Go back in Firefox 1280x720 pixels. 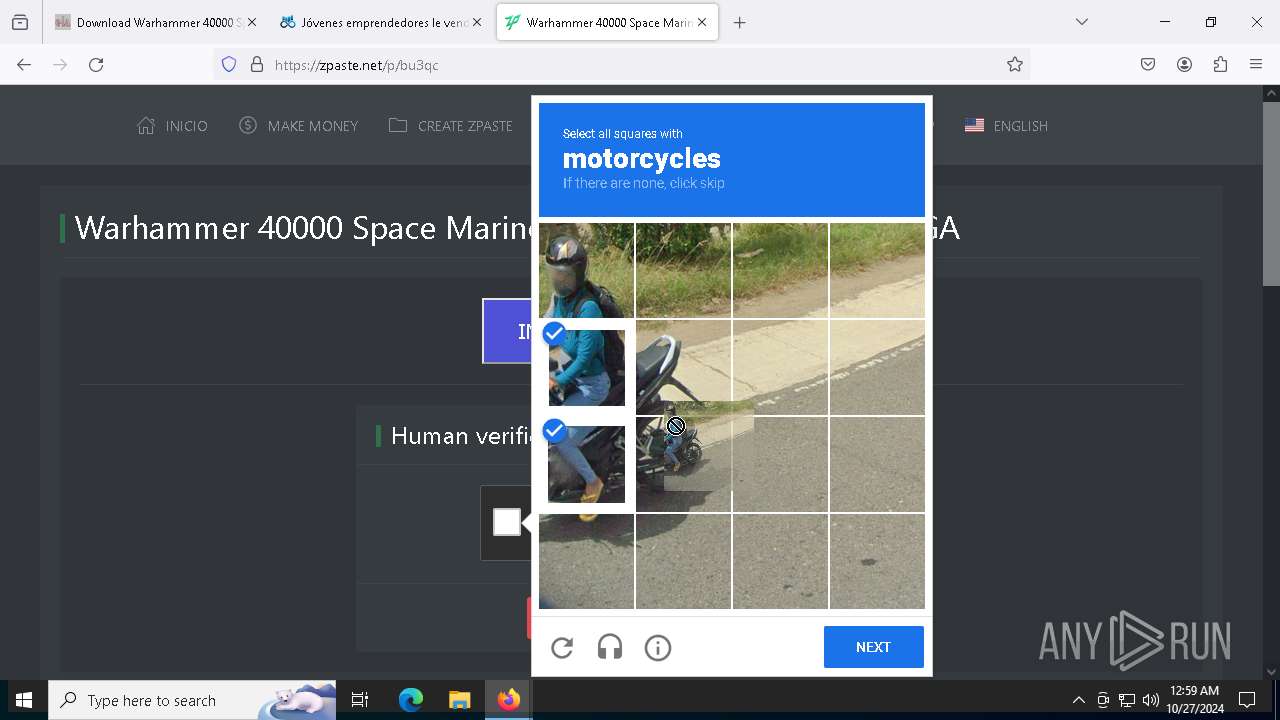pyautogui.click(x=24, y=64)
